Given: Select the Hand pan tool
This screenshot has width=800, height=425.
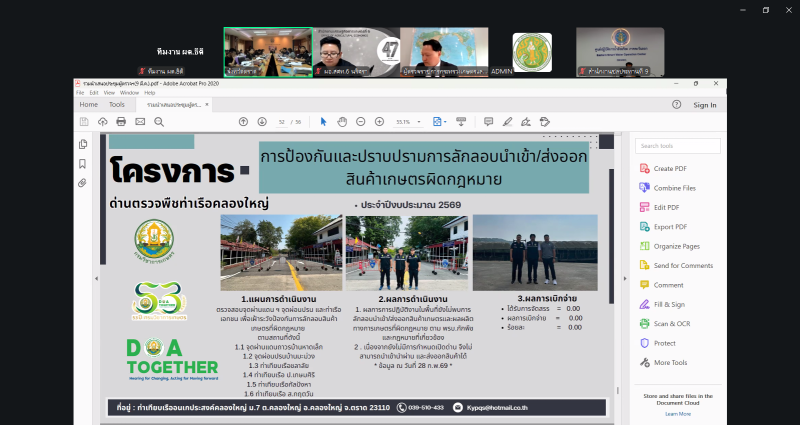Looking at the screenshot, I should pos(341,121).
